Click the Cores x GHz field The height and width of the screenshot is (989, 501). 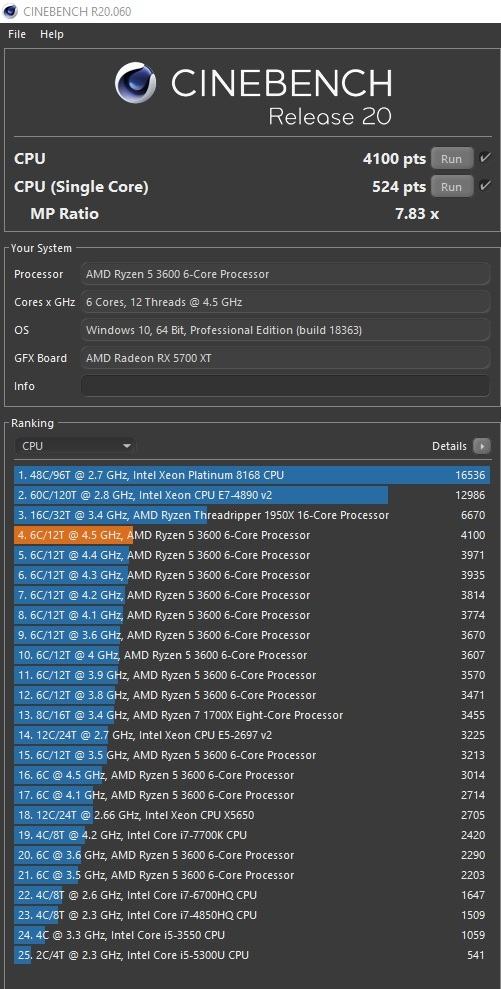[x=285, y=302]
